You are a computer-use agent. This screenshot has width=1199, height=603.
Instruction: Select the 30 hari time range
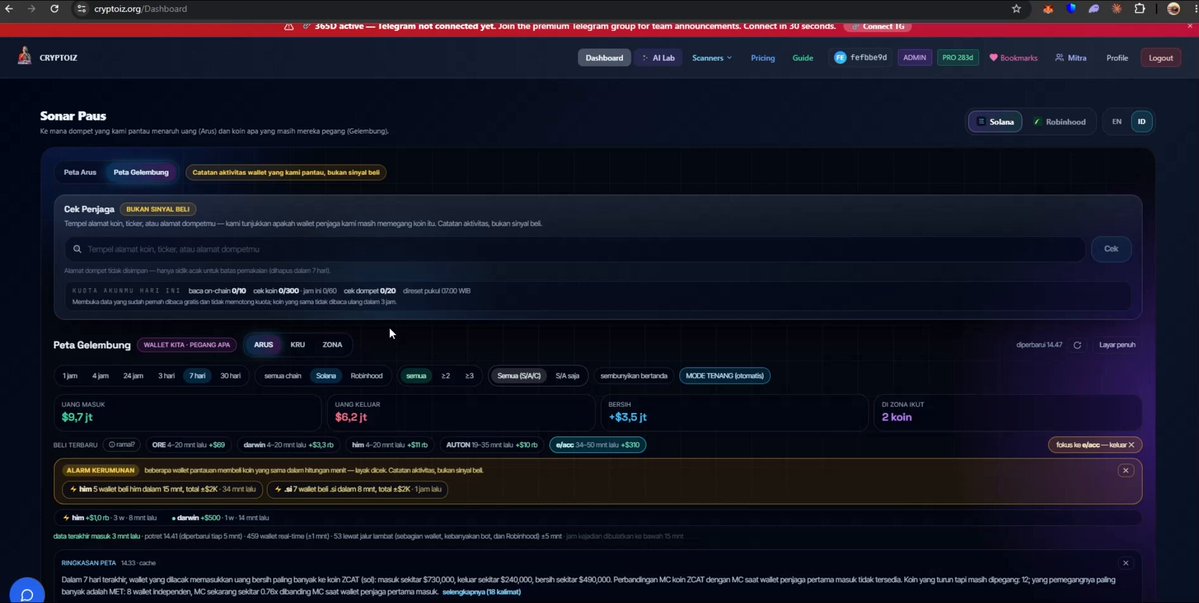tap(230, 376)
